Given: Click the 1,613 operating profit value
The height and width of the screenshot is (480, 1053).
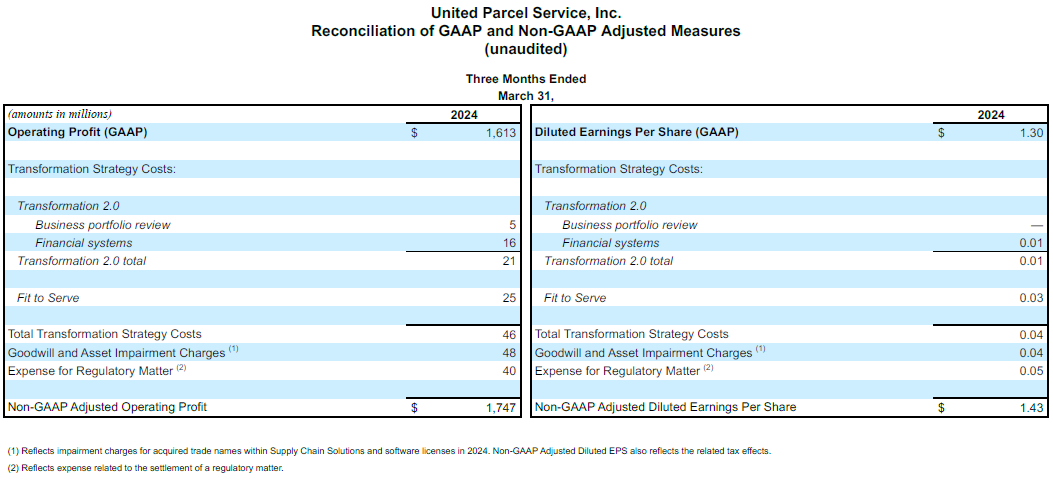Looking at the screenshot, I should point(501,133).
